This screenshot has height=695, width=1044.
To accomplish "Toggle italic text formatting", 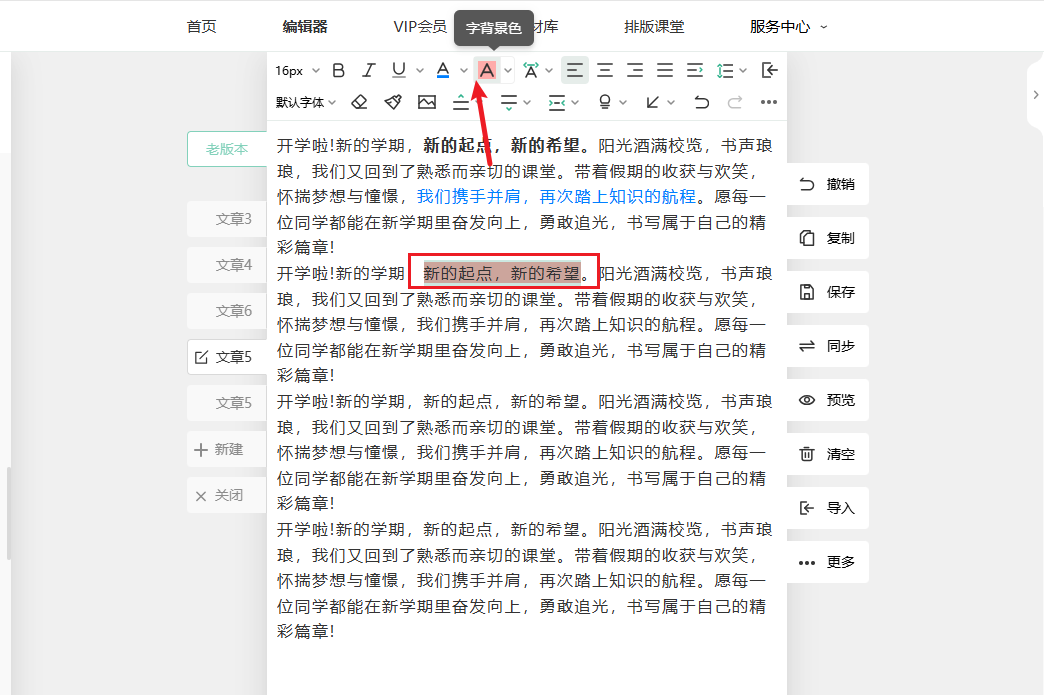I will tap(368, 70).
